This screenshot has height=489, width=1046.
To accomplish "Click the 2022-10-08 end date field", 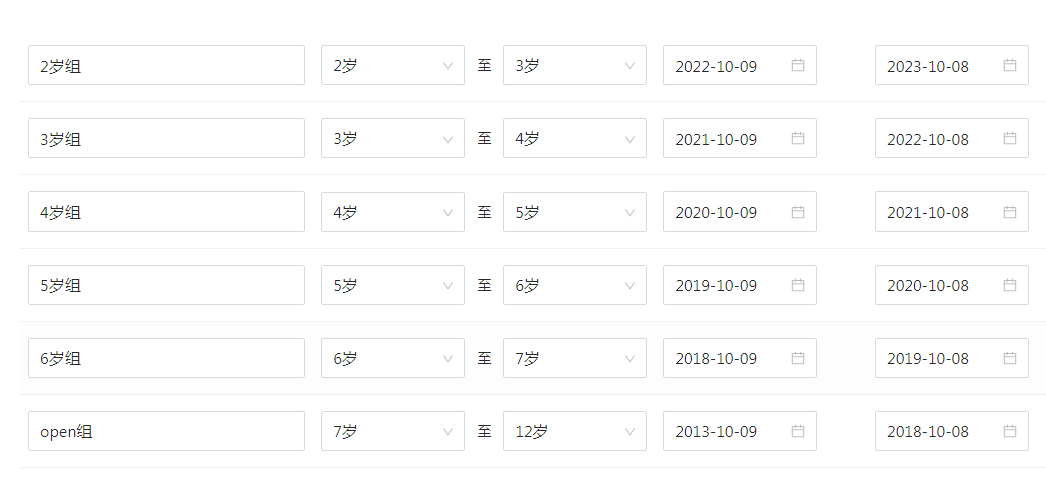I will tap(952, 139).
